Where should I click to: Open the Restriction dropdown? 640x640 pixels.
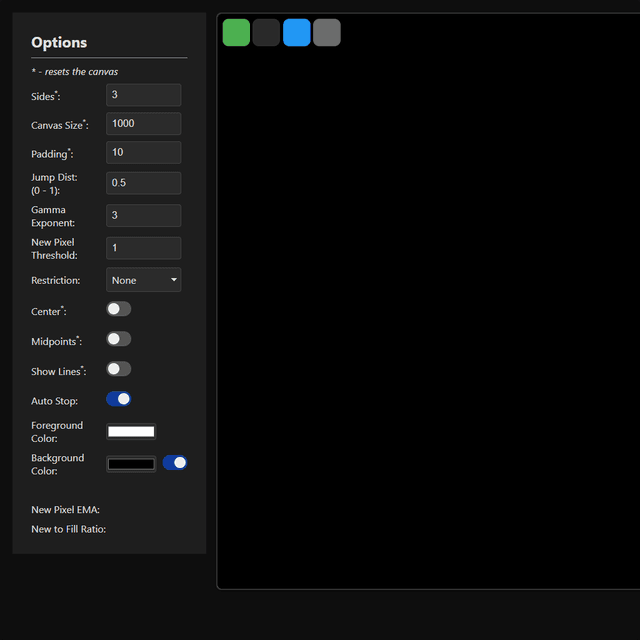[144, 280]
